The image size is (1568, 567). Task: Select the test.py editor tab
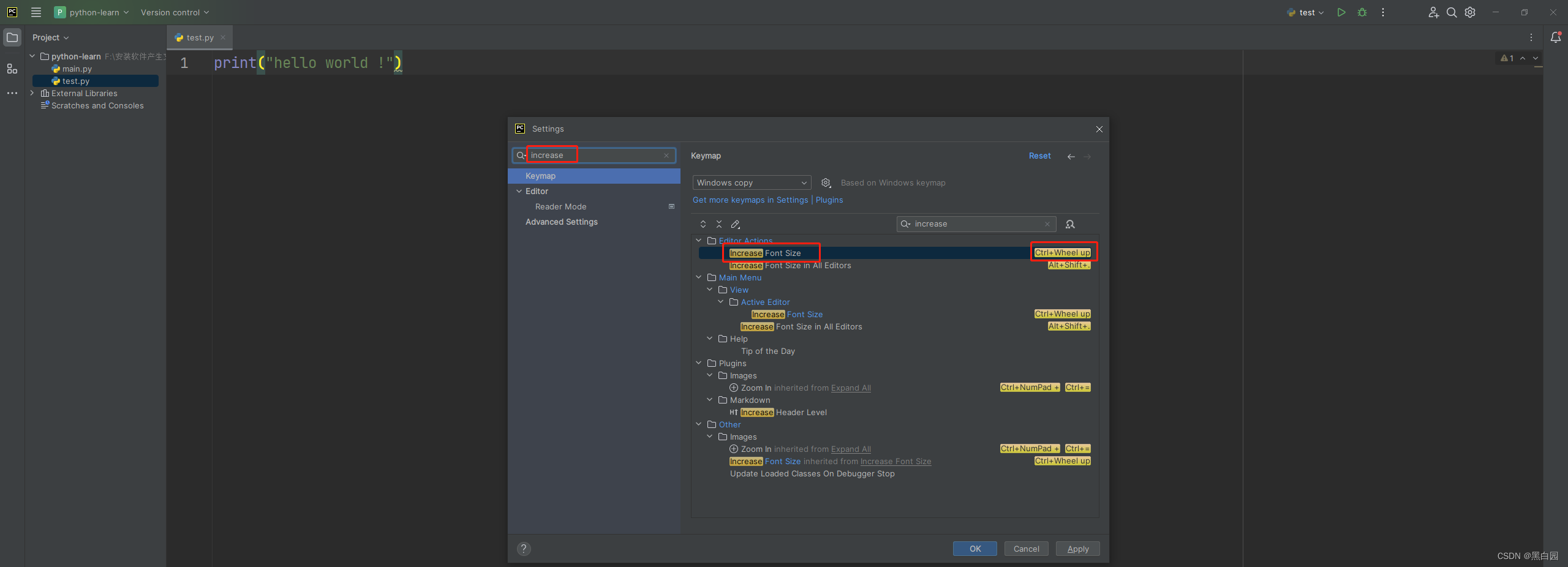click(200, 37)
